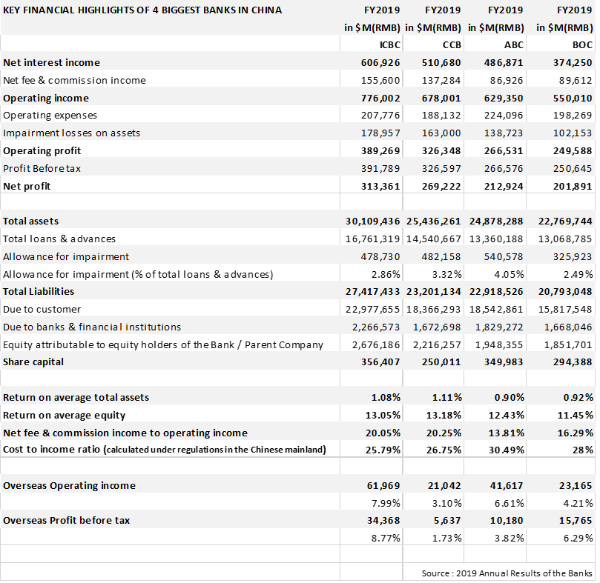Click the ICBC column header
Screen dimensions: 600x583
(x=390, y=45)
